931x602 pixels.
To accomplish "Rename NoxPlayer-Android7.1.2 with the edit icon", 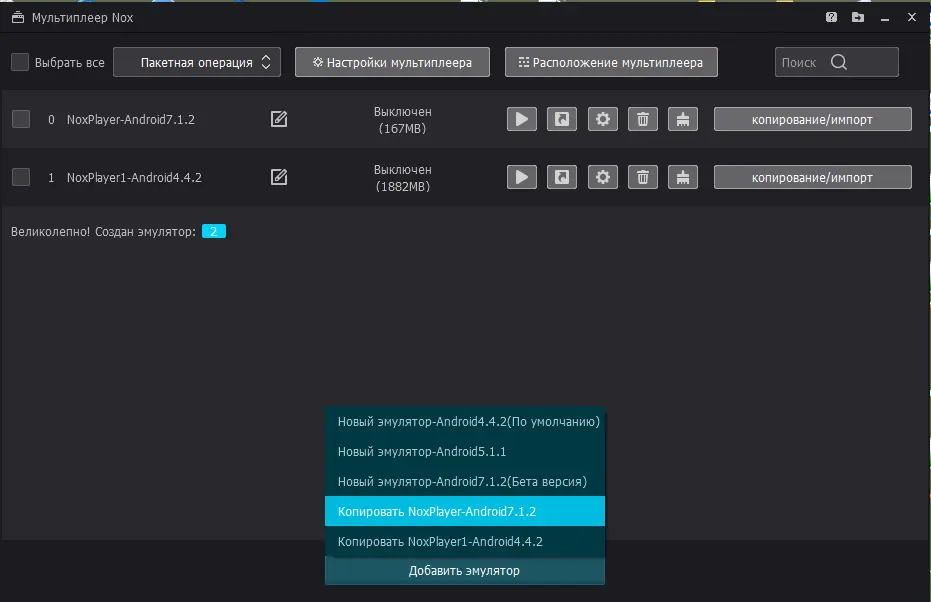I will pyautogui.click(x=279, y=119).
